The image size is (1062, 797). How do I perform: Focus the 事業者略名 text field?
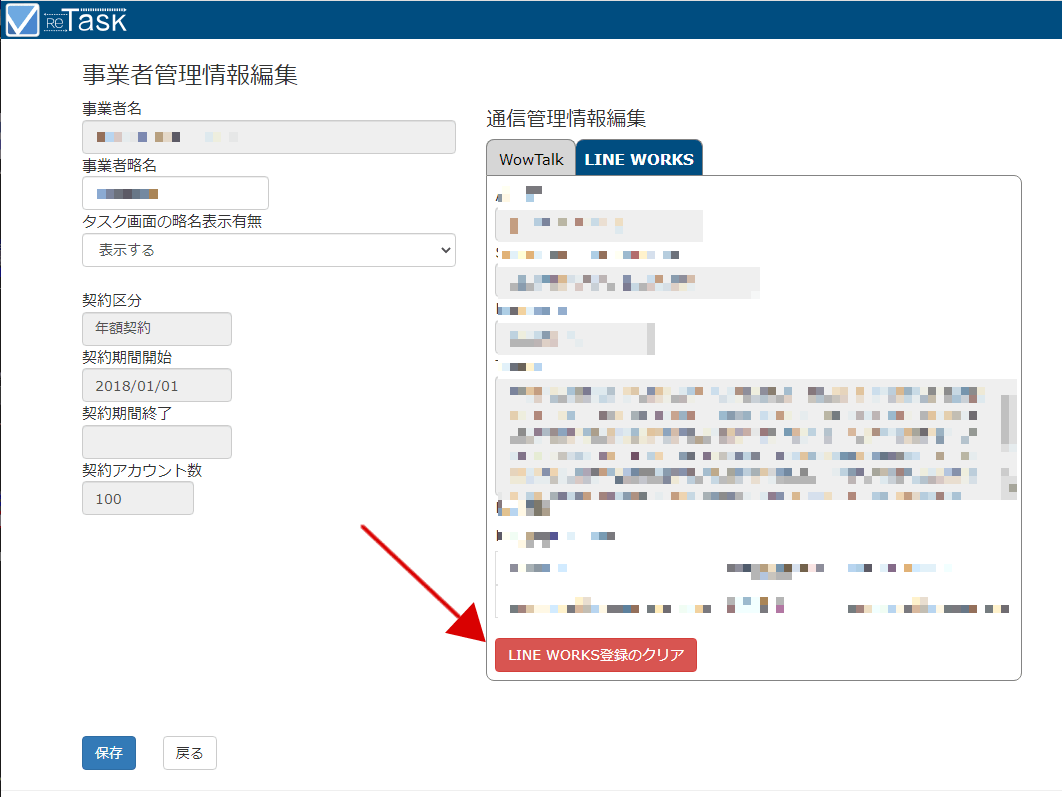coord(175,194)
